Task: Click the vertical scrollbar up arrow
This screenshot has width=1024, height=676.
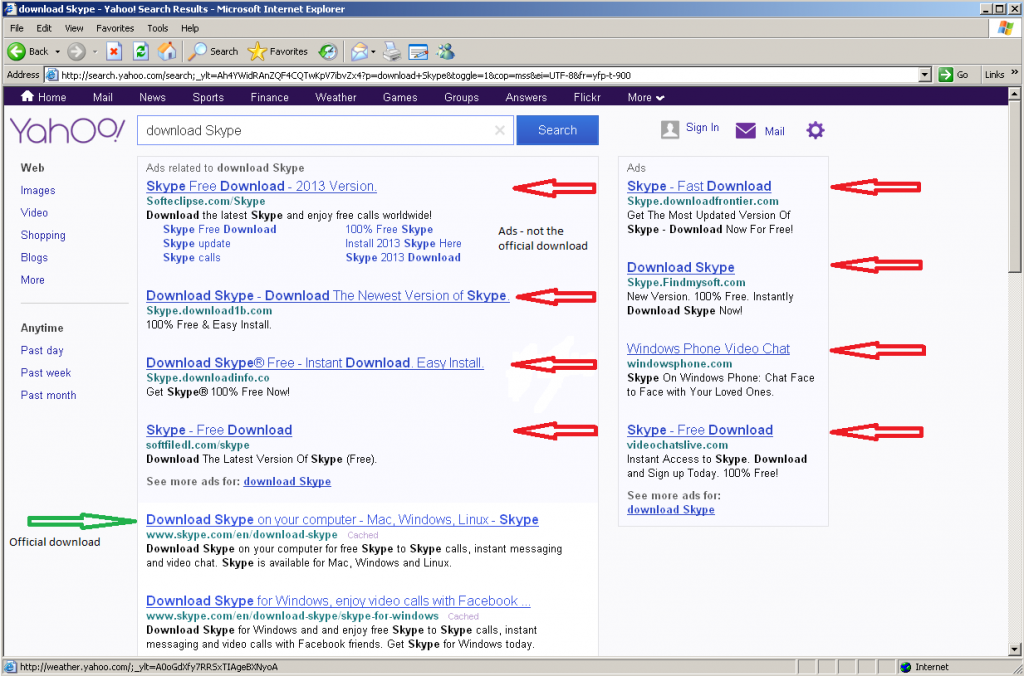Action: 1014,93
